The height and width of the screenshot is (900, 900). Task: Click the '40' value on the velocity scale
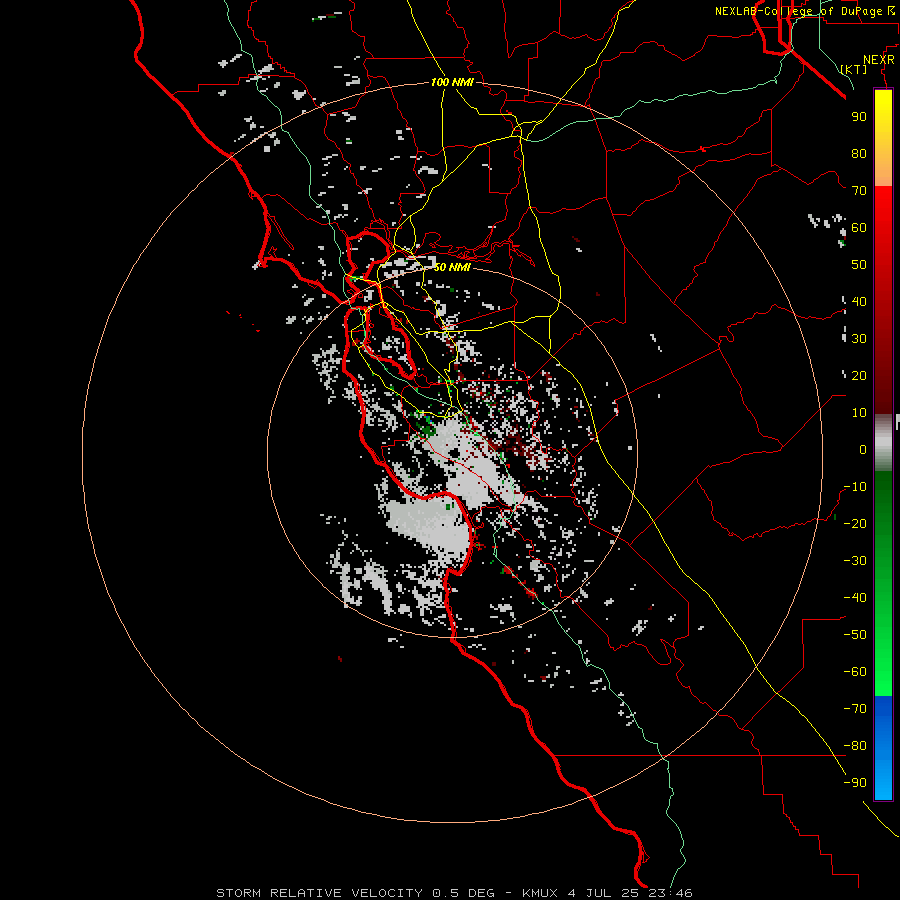[859, 302]
